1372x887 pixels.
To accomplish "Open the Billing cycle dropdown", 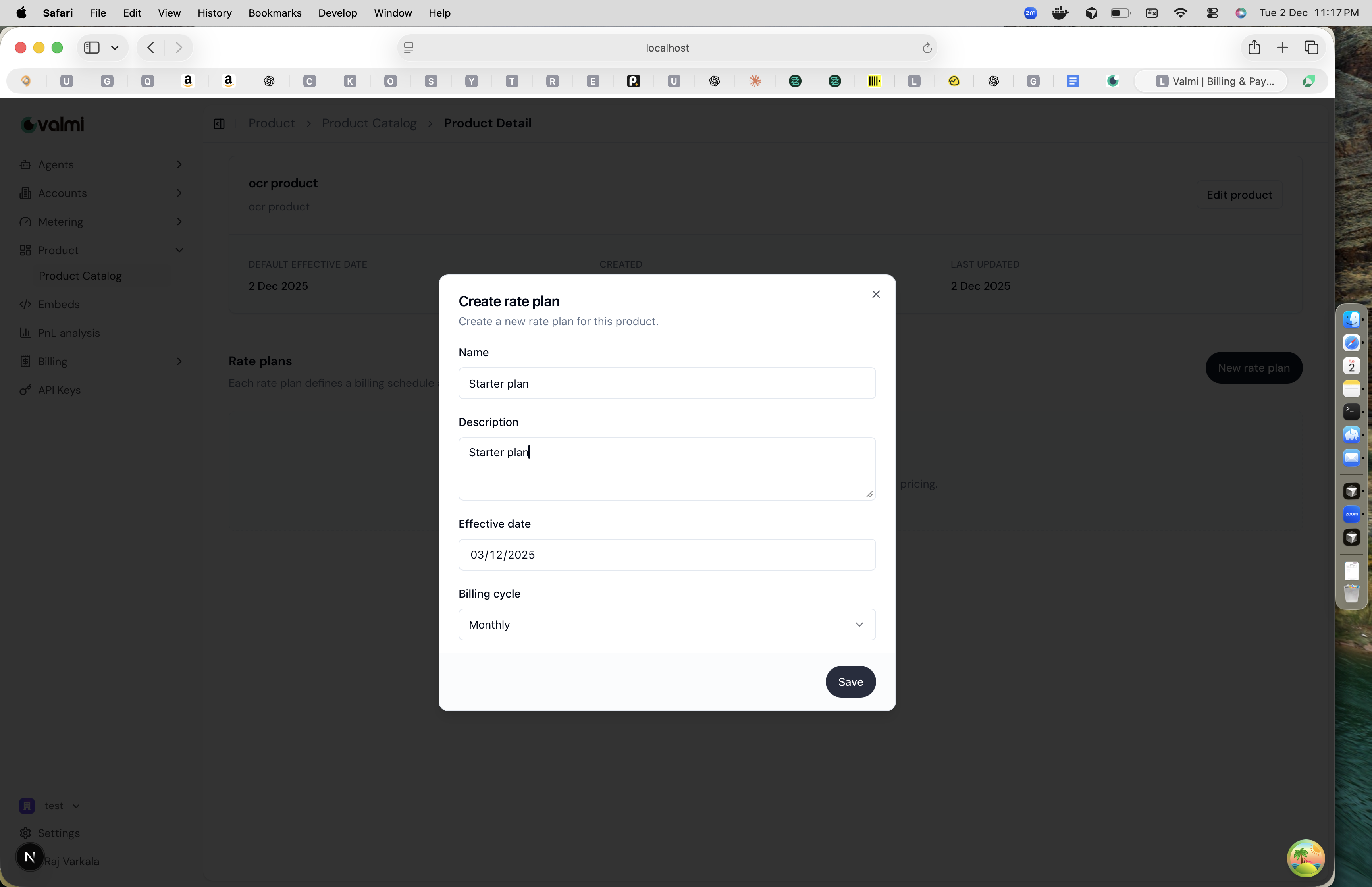I will [666, 625].
